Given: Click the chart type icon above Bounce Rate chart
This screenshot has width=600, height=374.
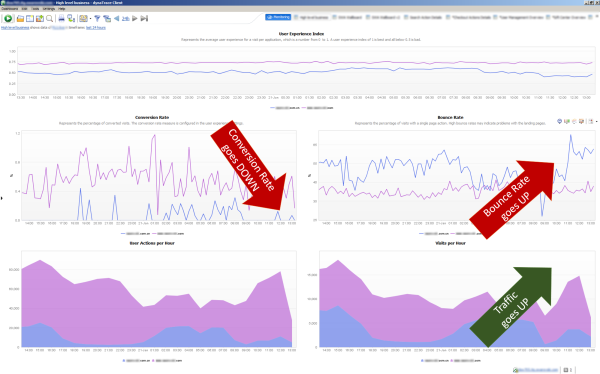Looking at the screenshot, I should (x=567, y=121).
